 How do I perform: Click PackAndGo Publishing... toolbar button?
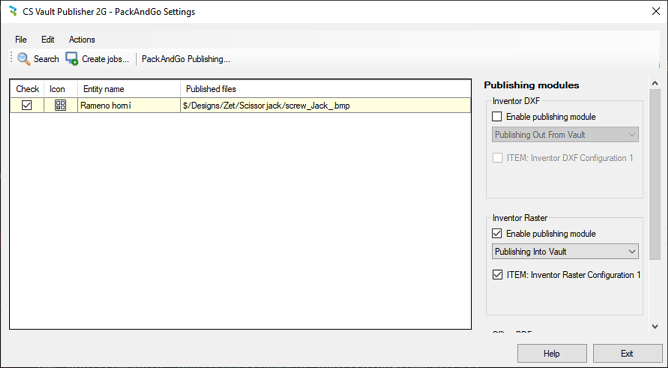point(186,59)
